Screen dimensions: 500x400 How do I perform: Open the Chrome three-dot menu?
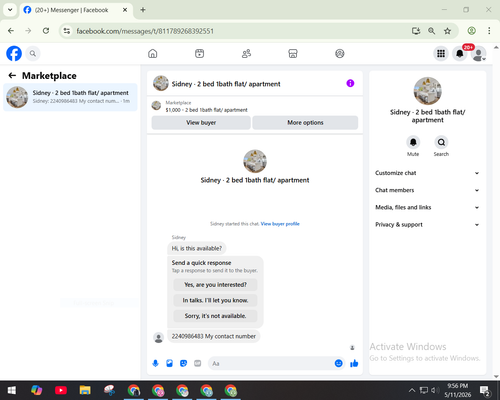point(489,31)
